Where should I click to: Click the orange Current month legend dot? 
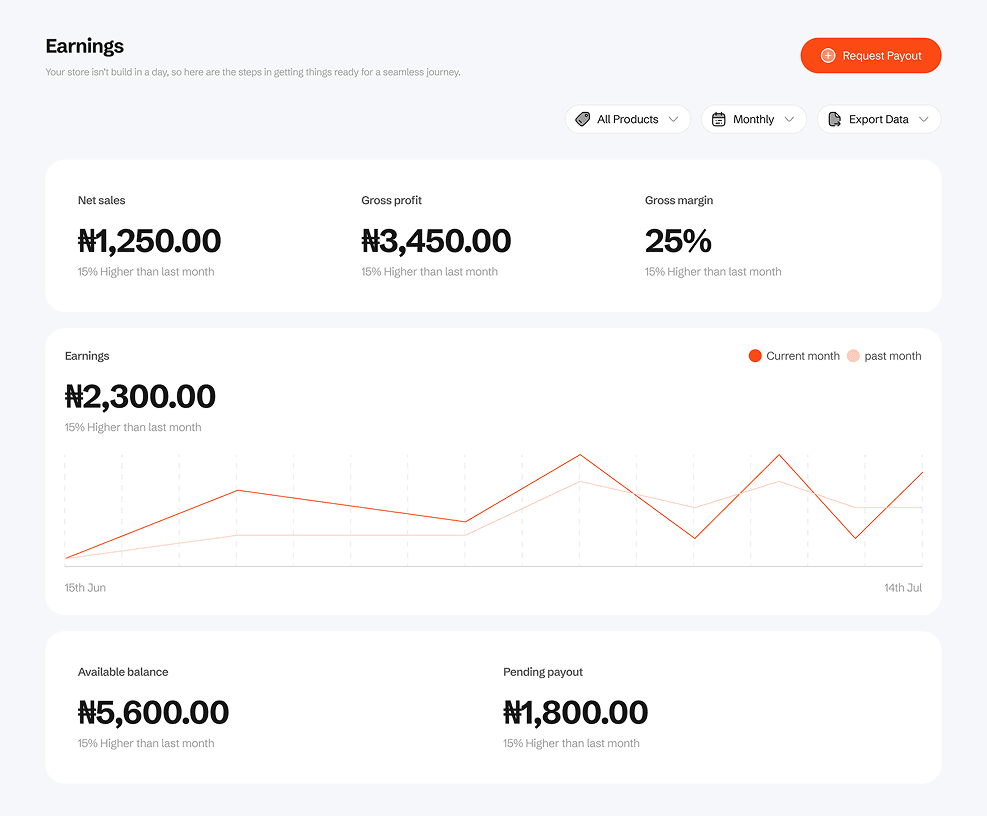click(x=755, y=356)
